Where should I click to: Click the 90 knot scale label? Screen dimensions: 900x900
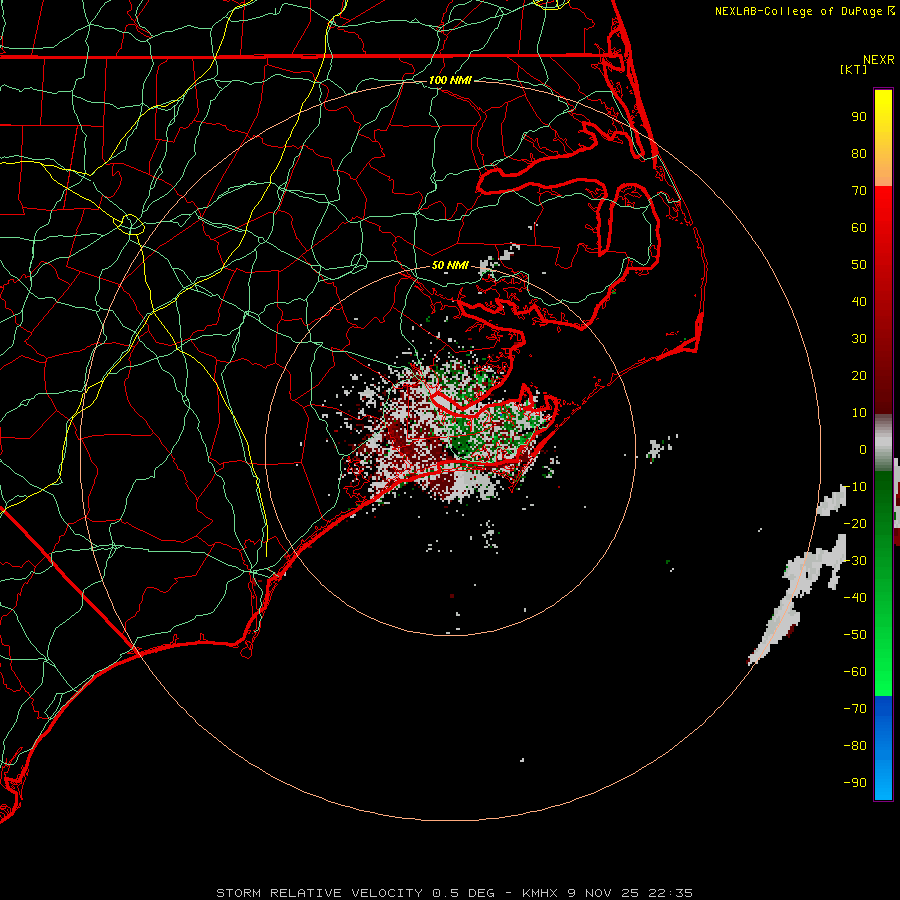859,117
